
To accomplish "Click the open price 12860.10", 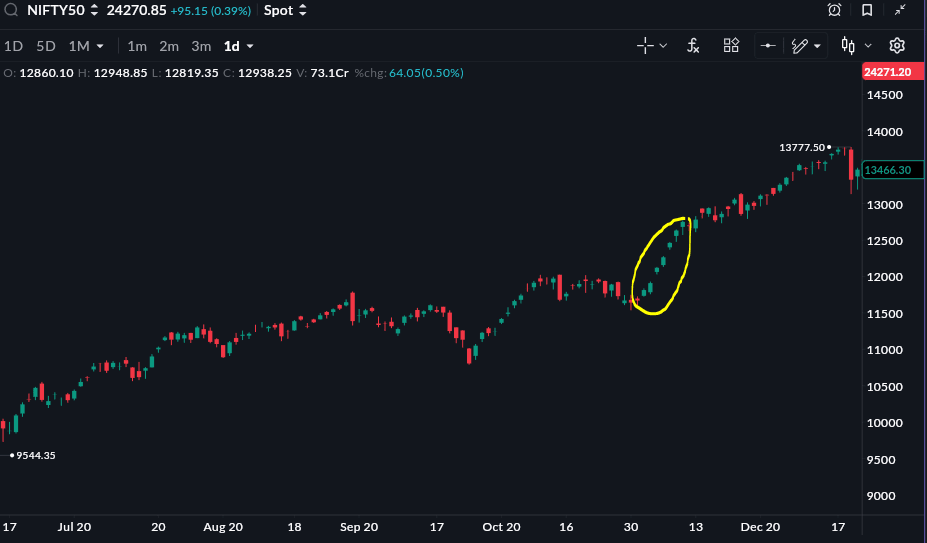I will click(47, 73).
